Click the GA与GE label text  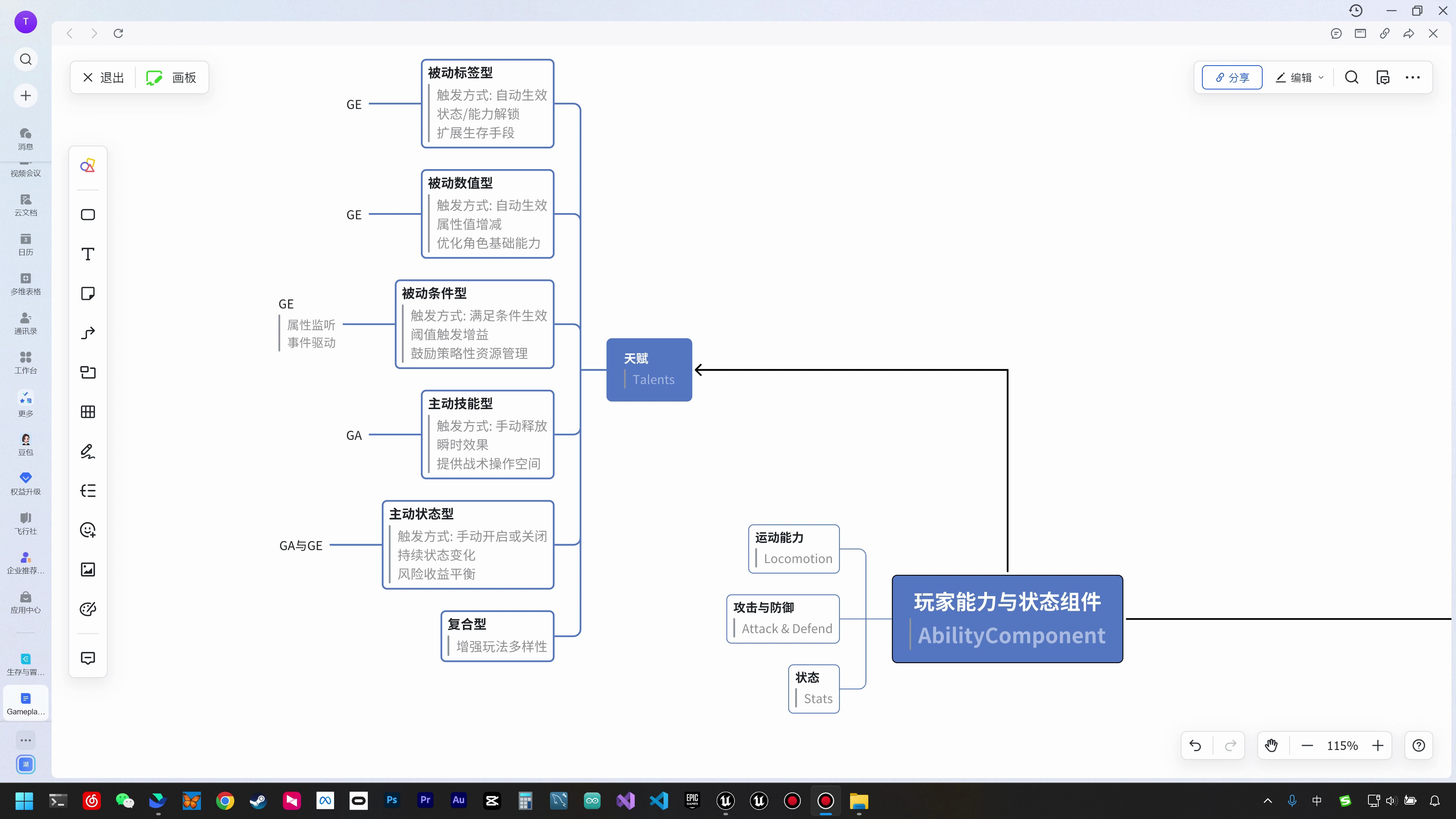point(301,546)
